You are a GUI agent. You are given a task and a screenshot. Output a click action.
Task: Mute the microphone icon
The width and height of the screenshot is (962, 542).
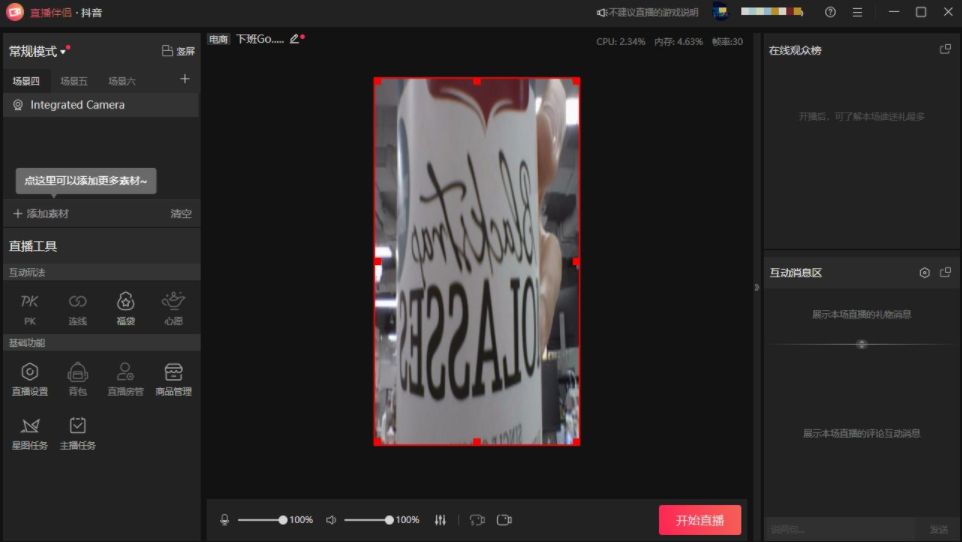pos(225,520)
